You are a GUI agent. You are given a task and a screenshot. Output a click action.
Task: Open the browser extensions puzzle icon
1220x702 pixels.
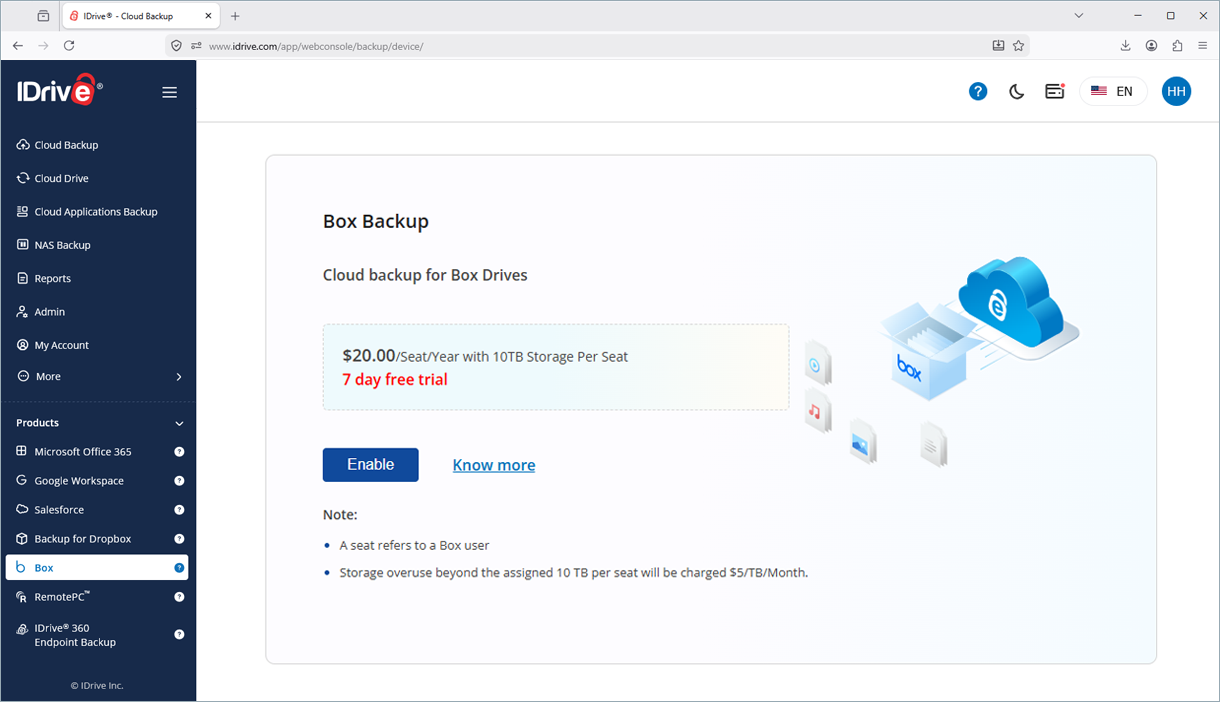point(1177,46)
